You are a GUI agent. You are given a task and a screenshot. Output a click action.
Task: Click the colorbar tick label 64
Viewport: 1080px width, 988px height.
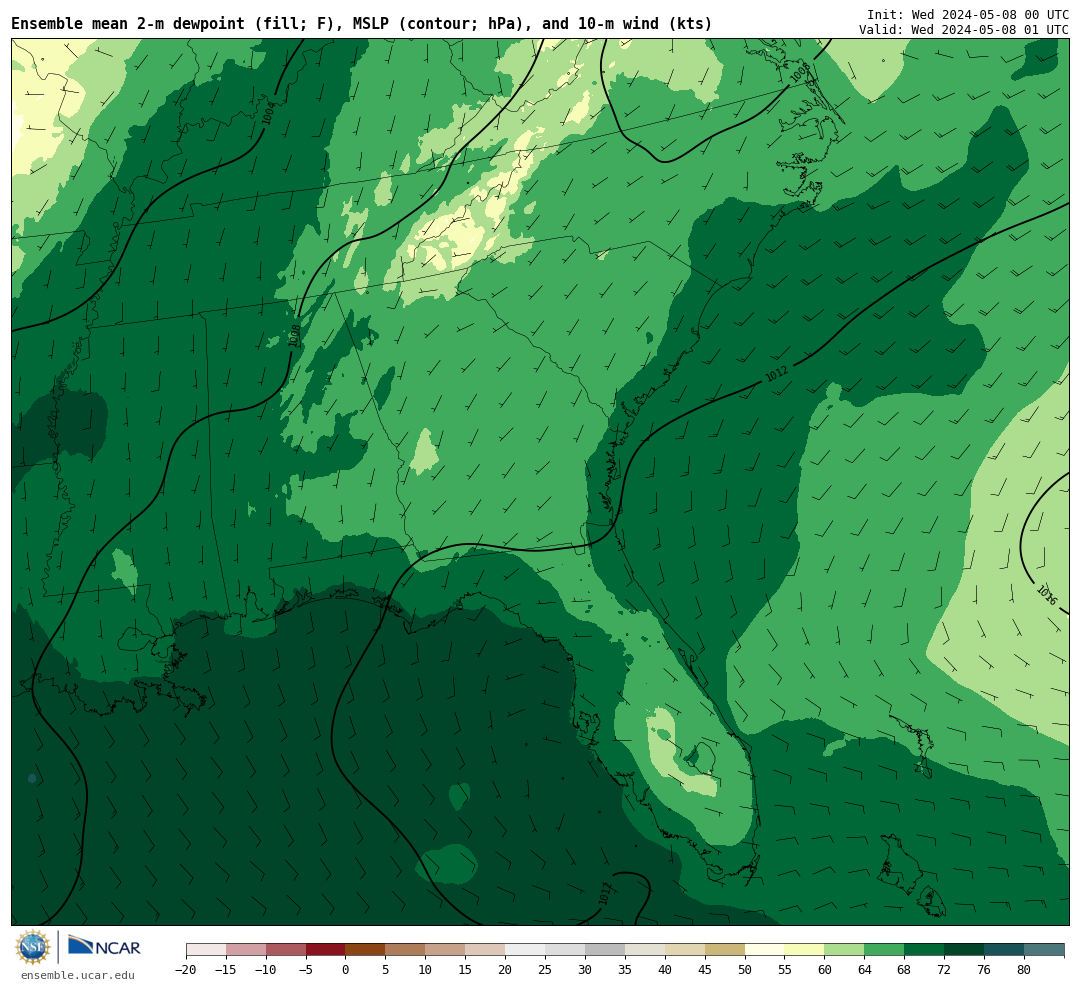[864, 969]
